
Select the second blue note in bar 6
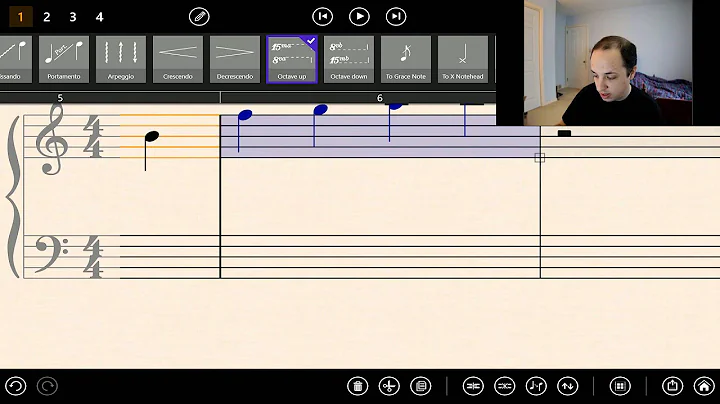[x=321, y=110]
